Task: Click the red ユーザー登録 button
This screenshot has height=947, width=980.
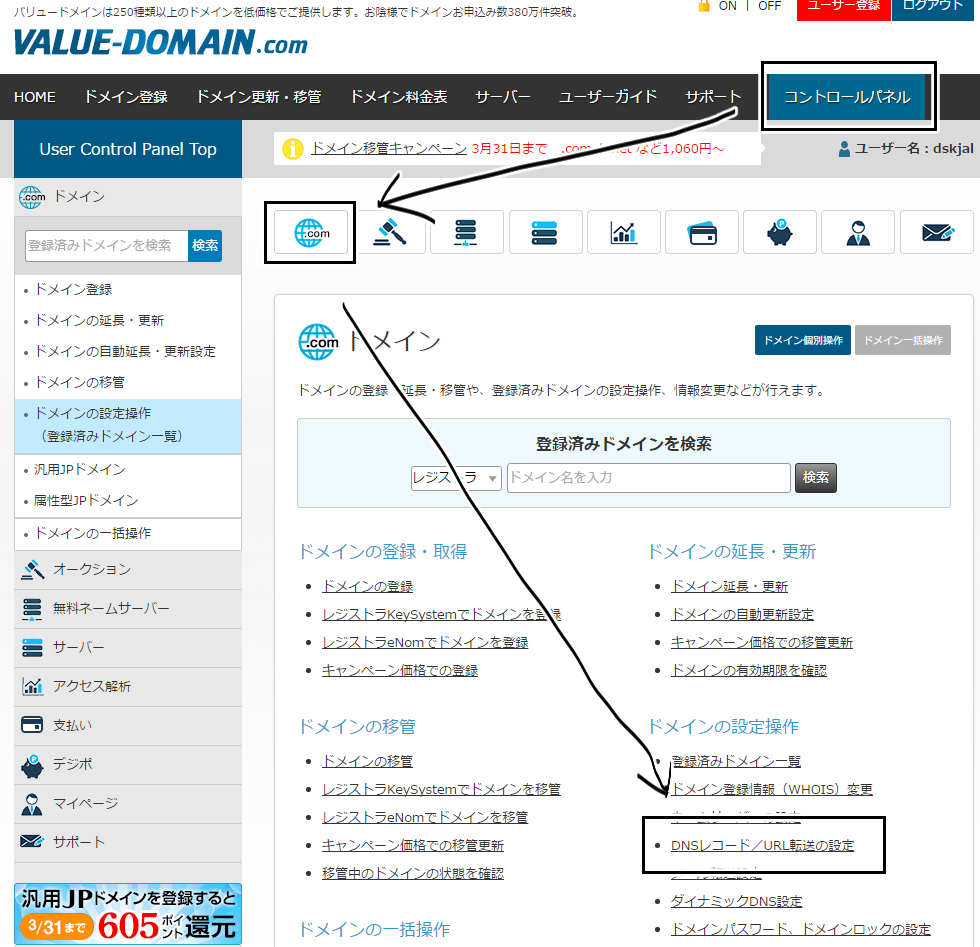Action: point(843,9)
